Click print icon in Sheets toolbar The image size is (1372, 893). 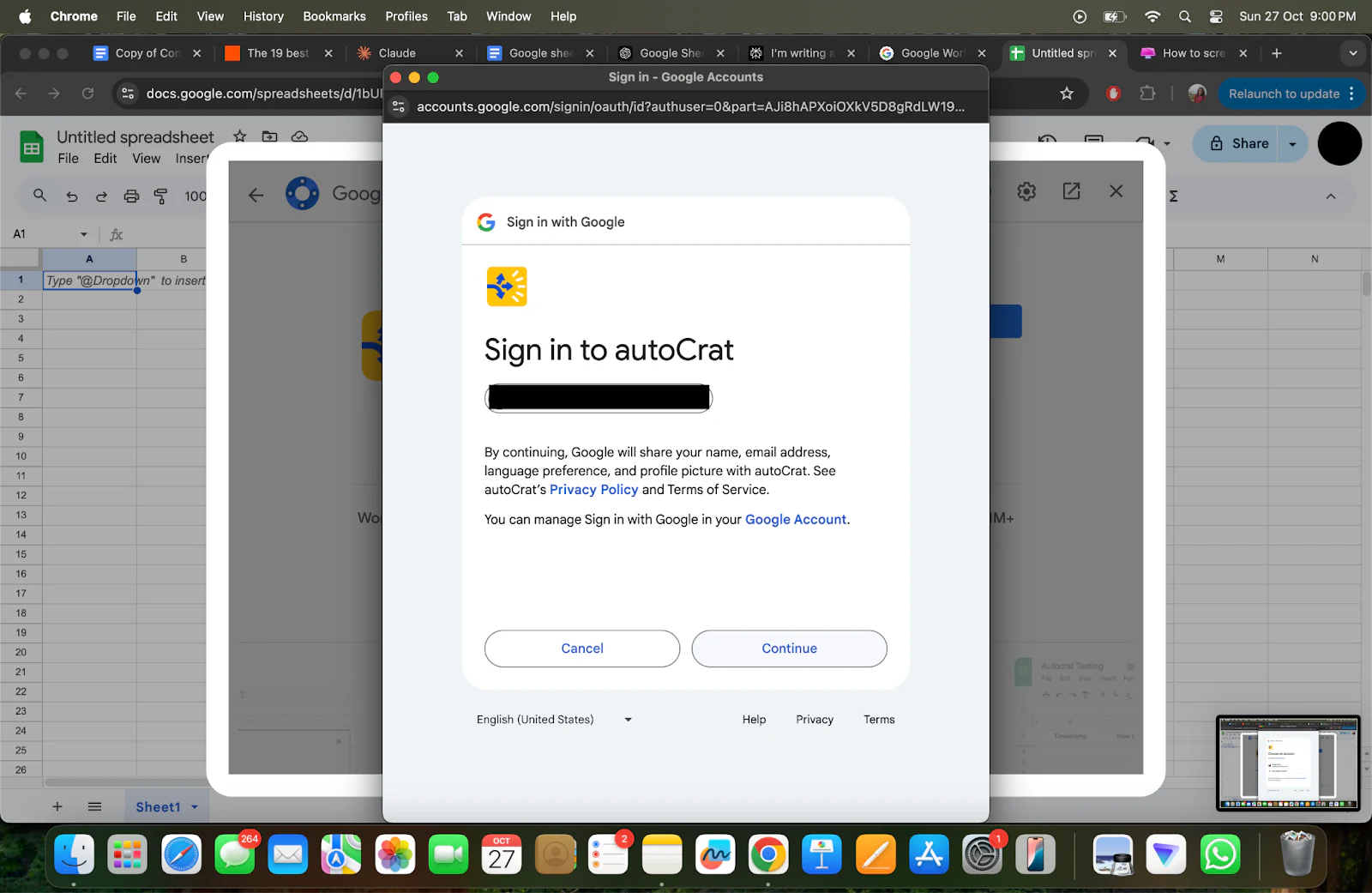[x=131, y=196]
